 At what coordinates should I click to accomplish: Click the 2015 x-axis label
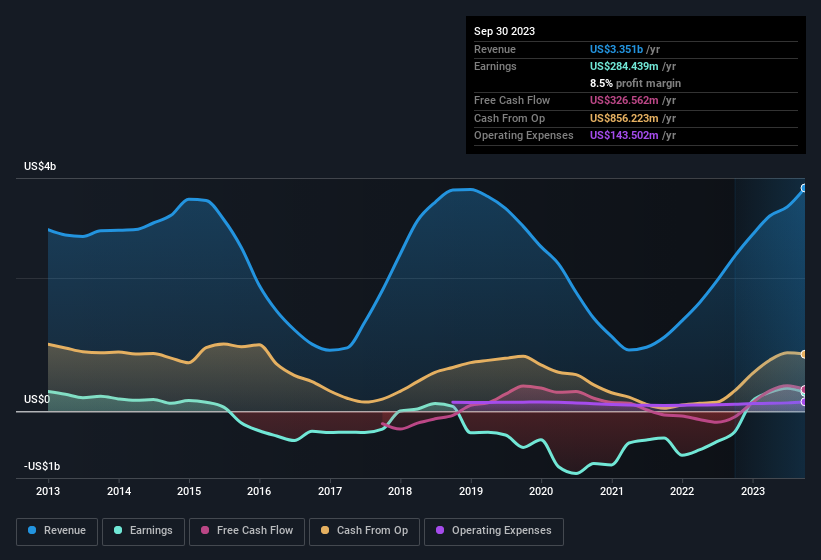[x=189, y=491]
